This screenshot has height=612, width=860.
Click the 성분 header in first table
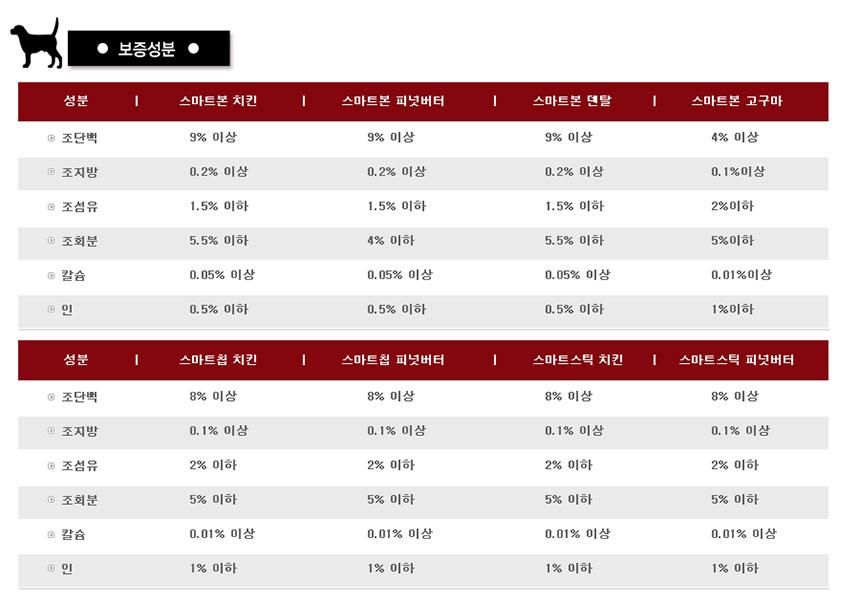76,101
